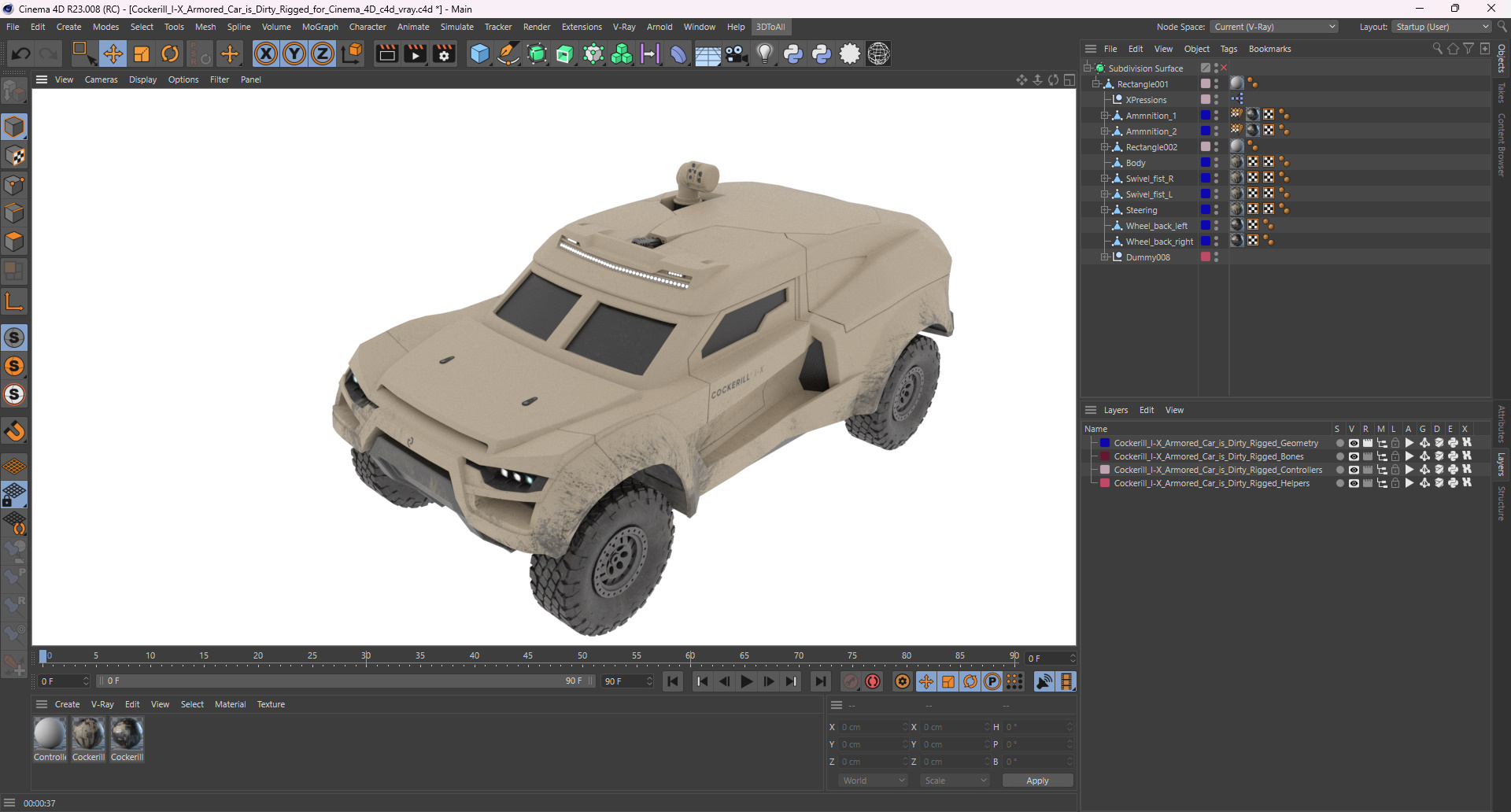Switch to Model mode cube icon

pyautogui.click(x=14, y=127)
